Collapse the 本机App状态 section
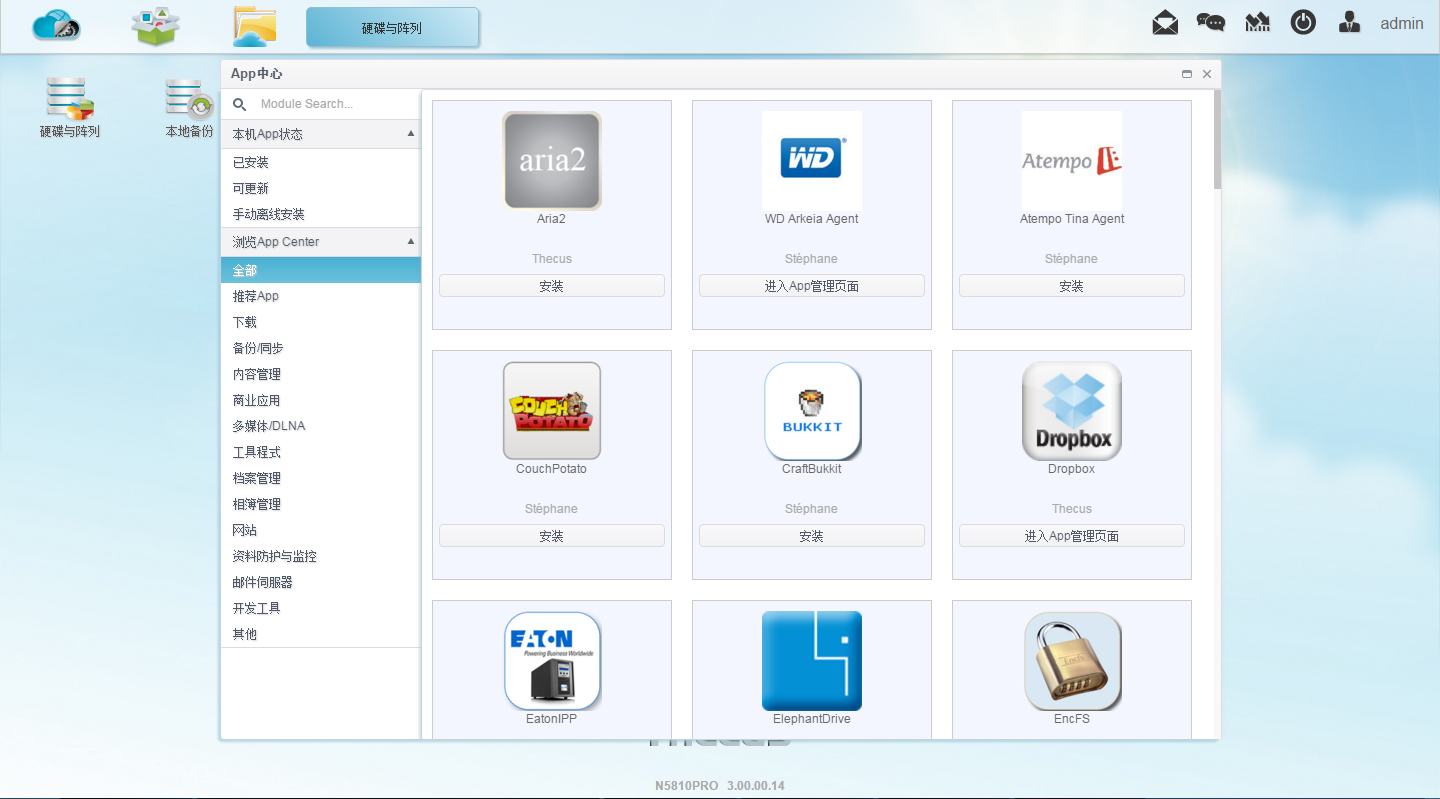 coord(410,134)
